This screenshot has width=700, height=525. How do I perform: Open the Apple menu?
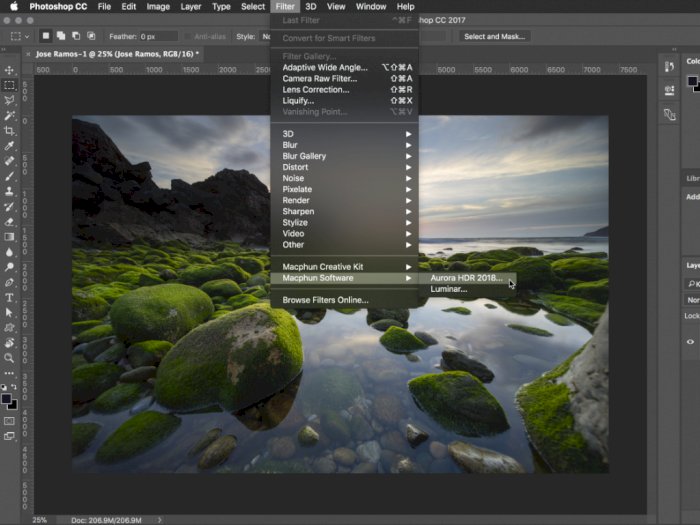pos(14,6)
